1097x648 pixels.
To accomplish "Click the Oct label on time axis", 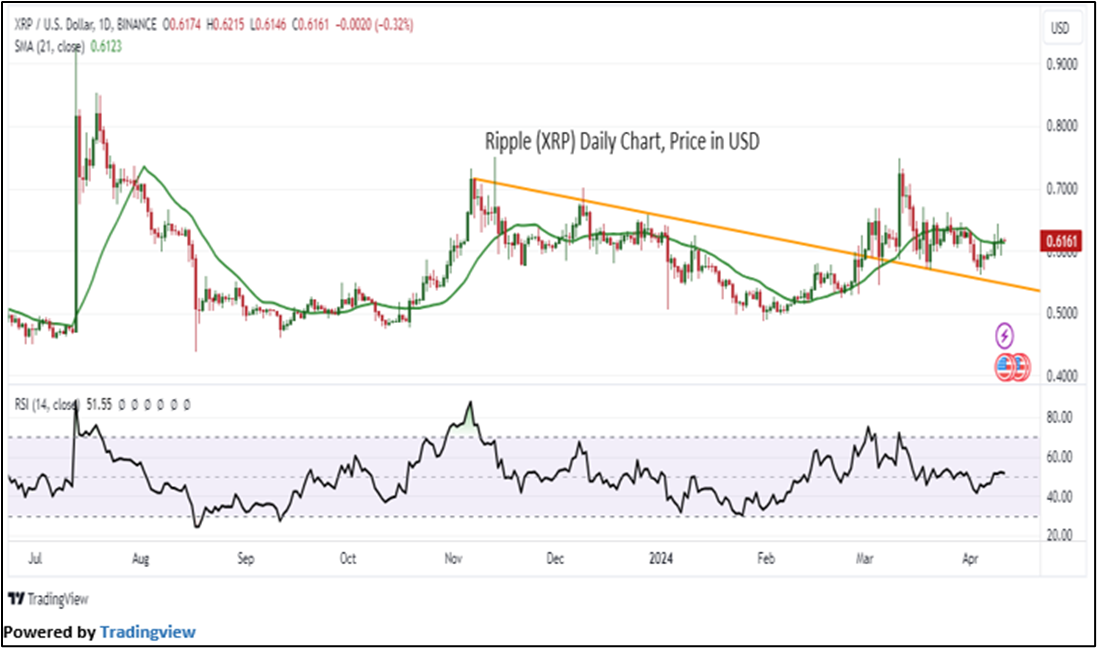I will (x=348, y=559).
